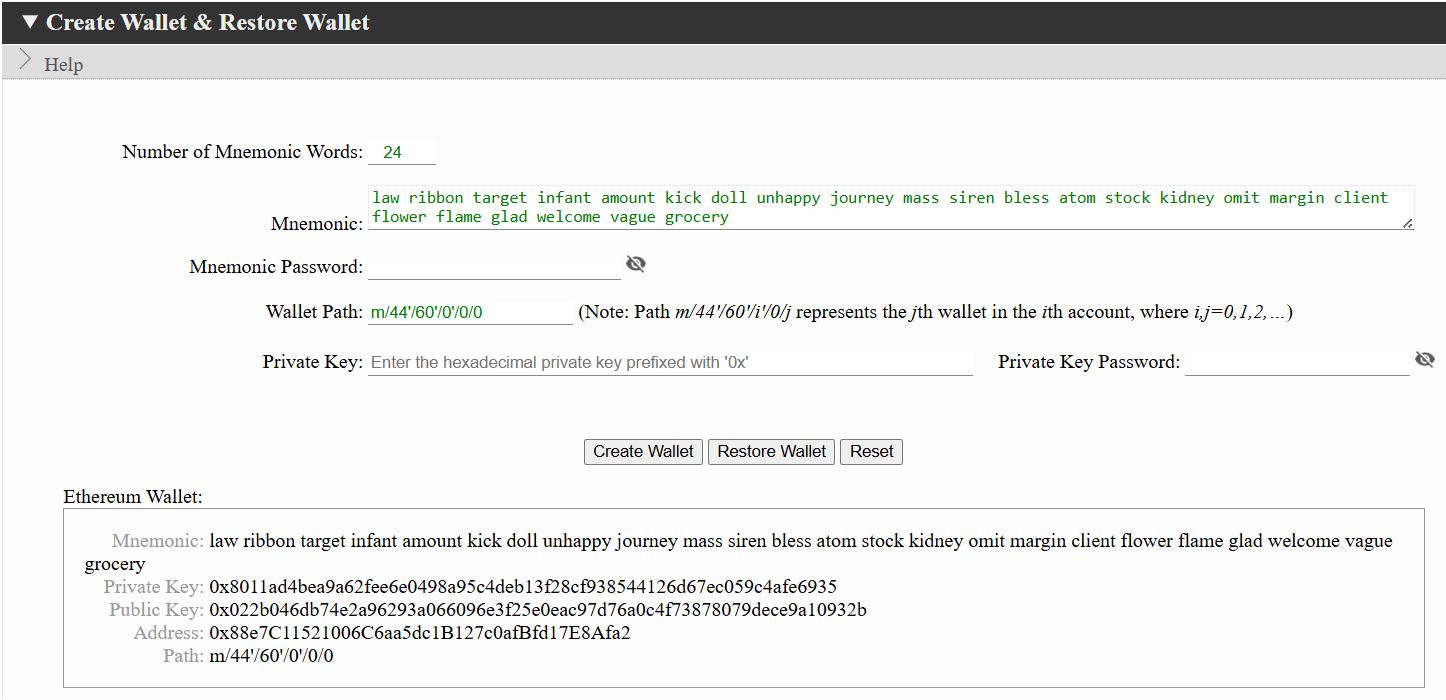
Task: Select the Wallet Path input field
Action: 470,312
